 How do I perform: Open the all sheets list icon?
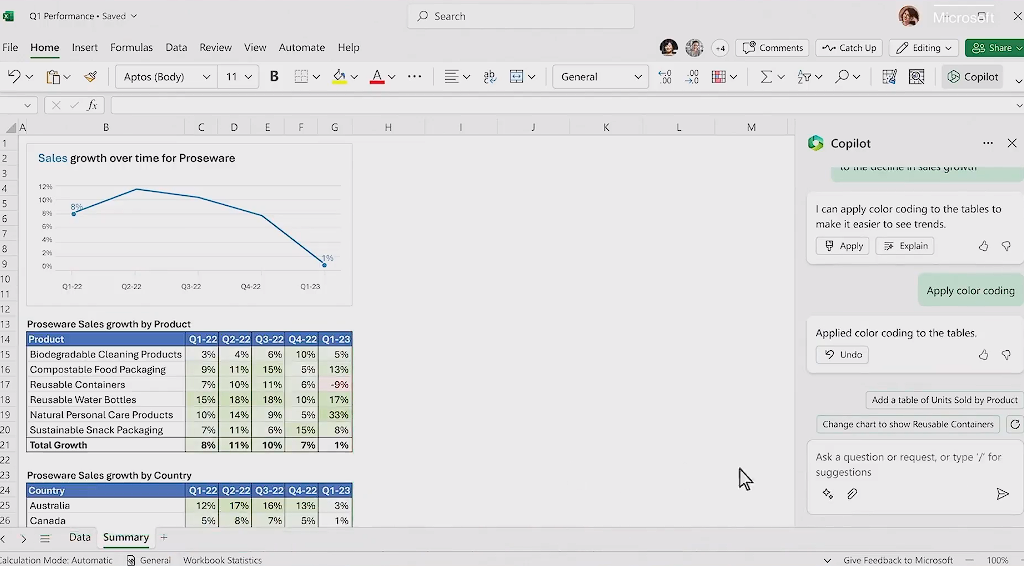pyautogui.click(x=44, y=538)
